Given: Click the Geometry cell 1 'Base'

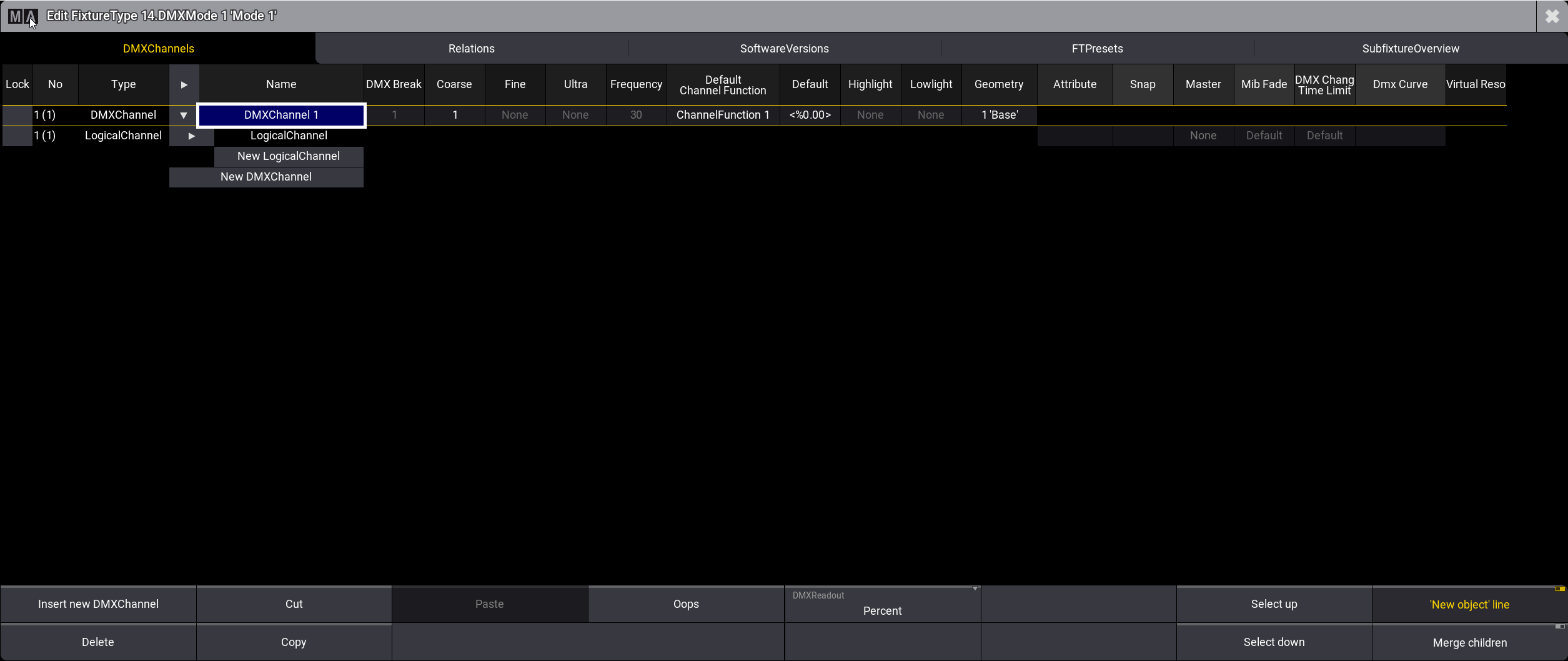Looking at the screenshot, I should tap(999, 115).
